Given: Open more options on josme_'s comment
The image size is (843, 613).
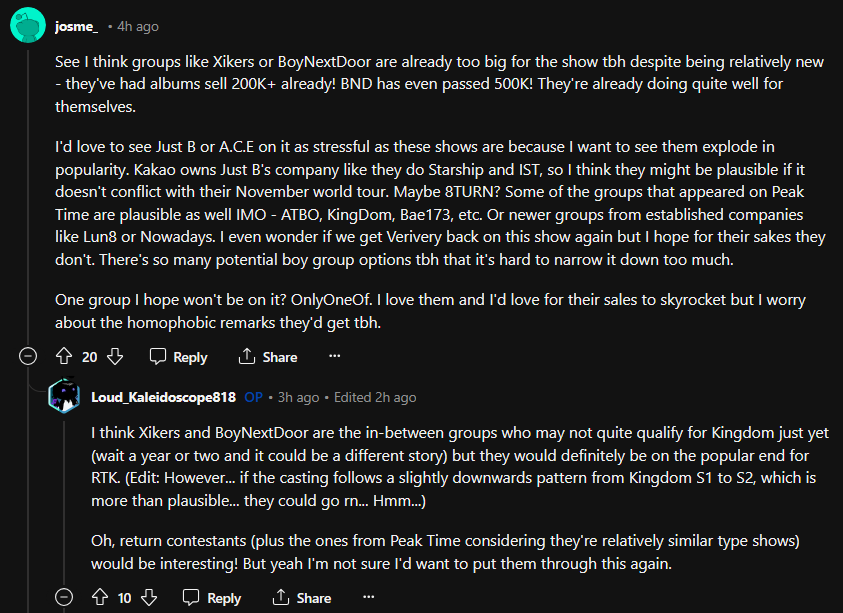Looking at the screenshot, I should 335,356.
